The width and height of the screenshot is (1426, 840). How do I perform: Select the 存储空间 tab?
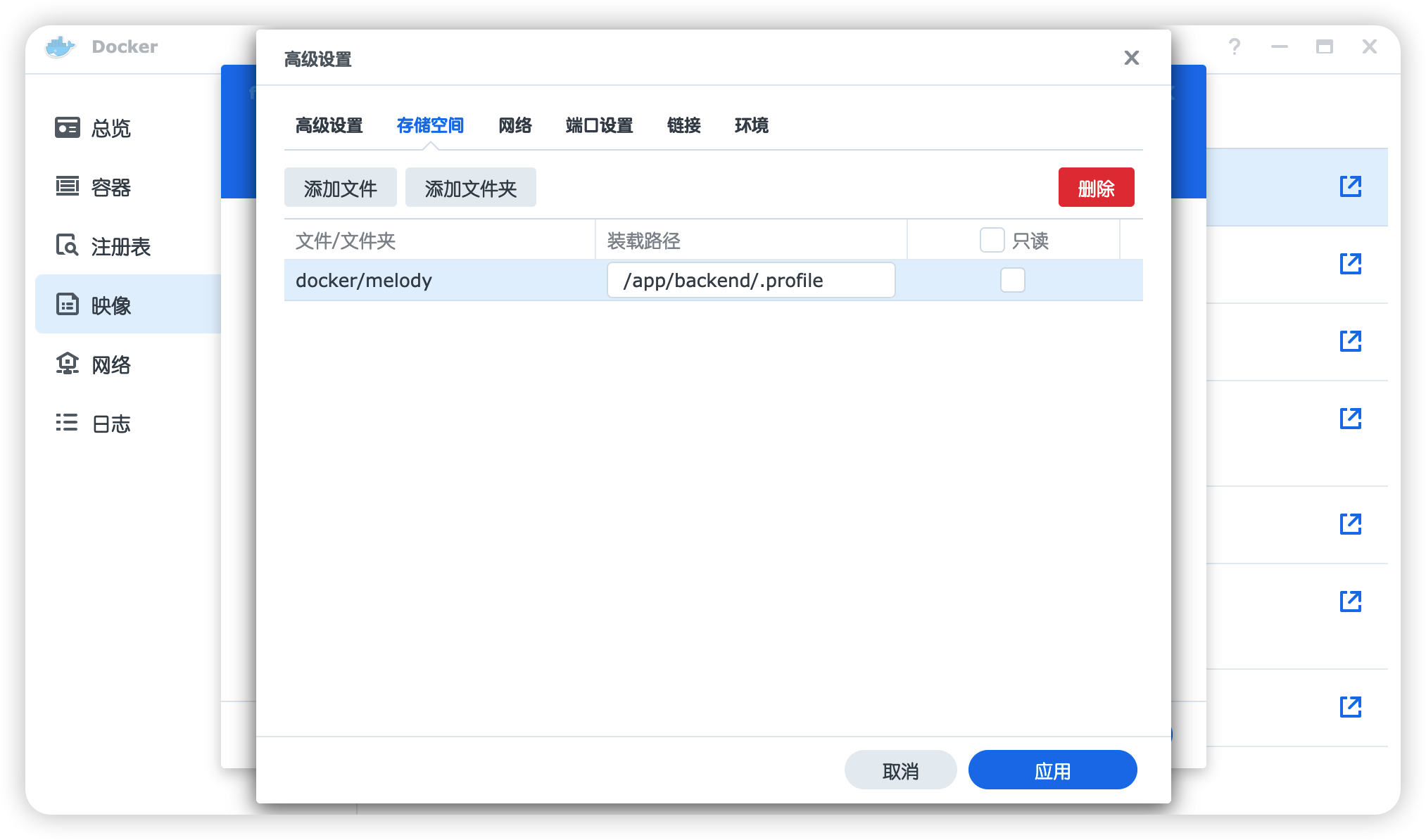tap(430, 125)
